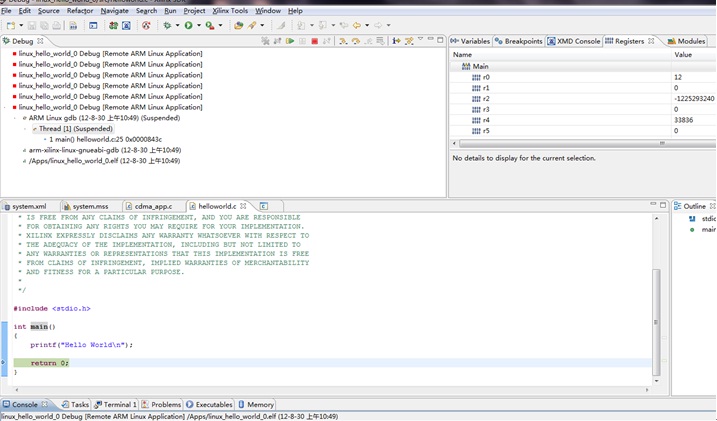This screenshot has width=717, height=421.
Task: Click the Run External Tools icon
Action: point(210,26)
